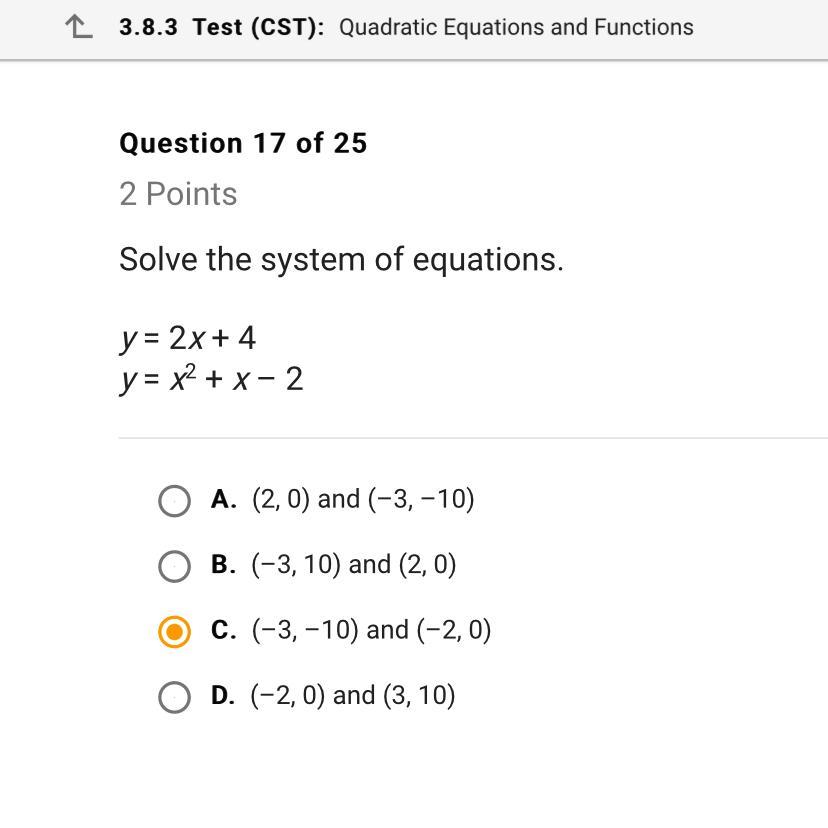The height and width of the screenshot is (828, 828).
Task: Click Quadratic Equations and Functions header text
Action: (516, 27)
